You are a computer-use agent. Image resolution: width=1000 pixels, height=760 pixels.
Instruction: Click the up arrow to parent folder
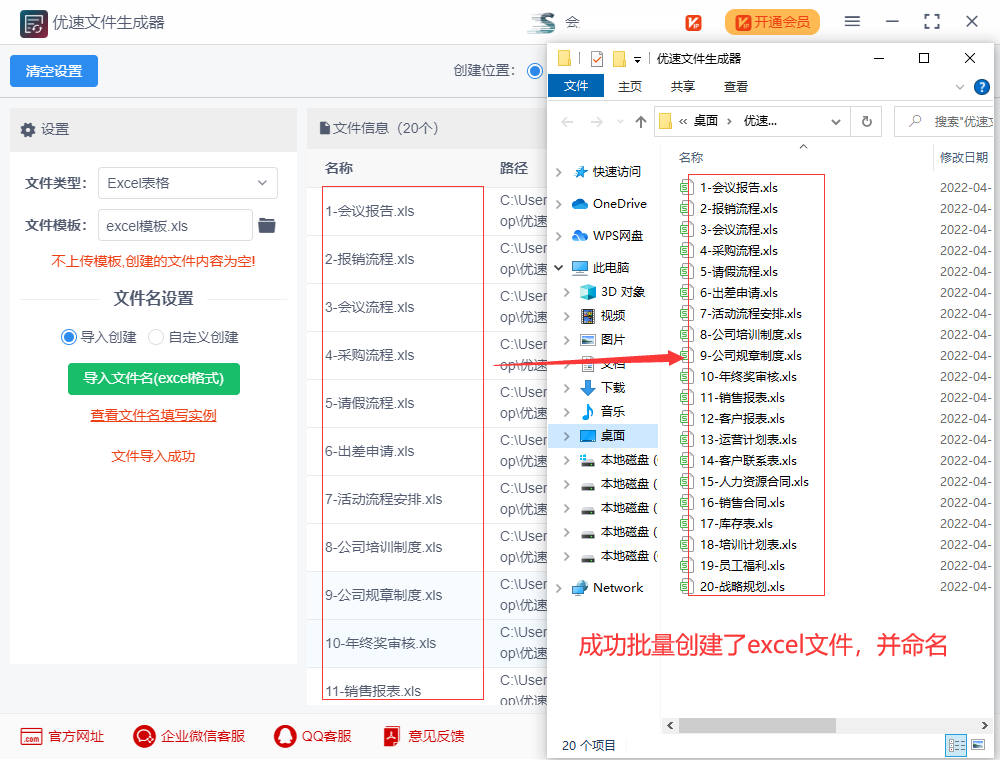point(638,120)
